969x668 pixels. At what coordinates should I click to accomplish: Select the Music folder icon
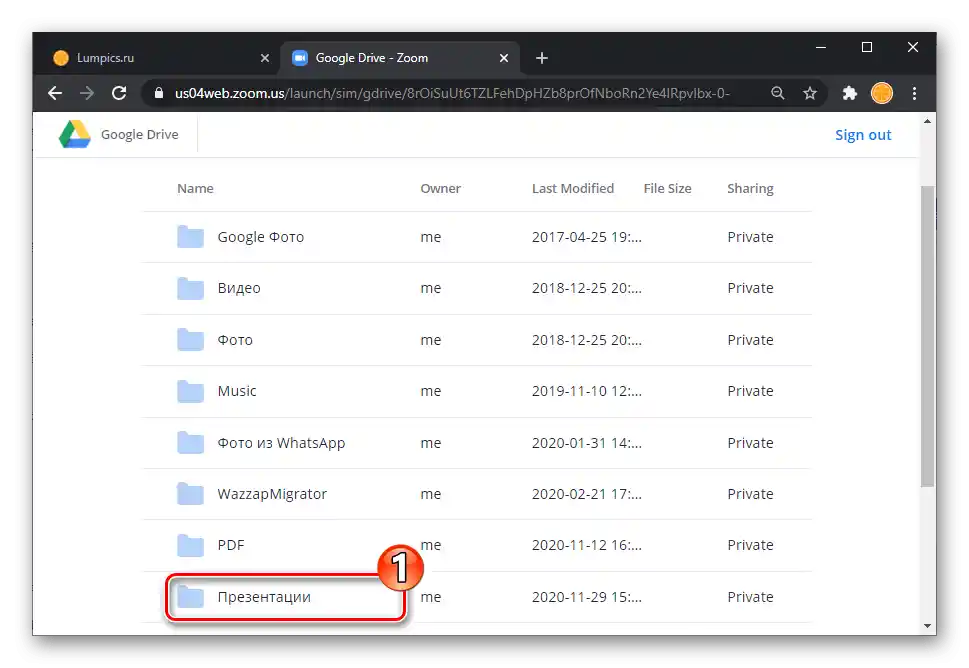(190, 391)
